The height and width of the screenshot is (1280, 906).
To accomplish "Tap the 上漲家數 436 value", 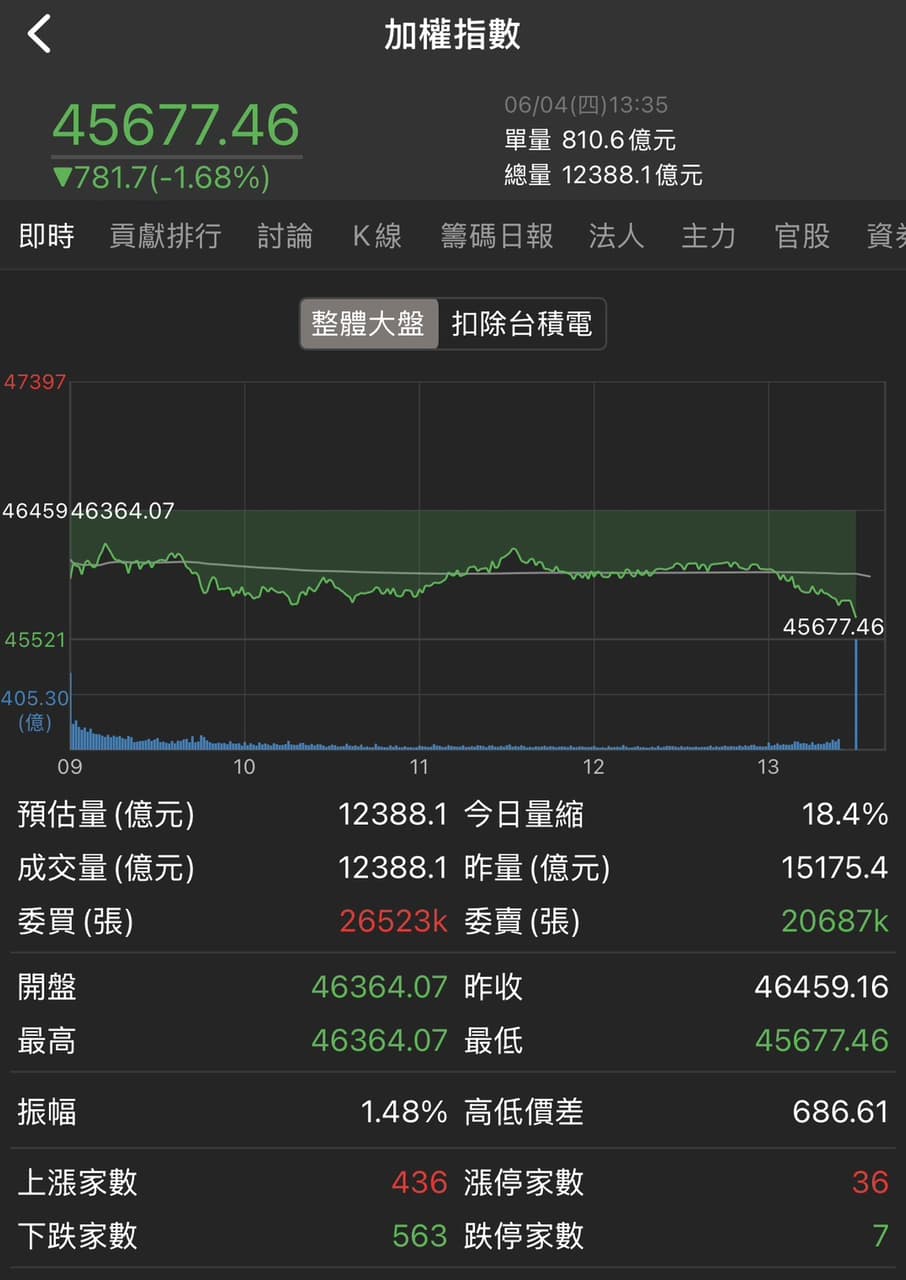I will coord(419,1183).
